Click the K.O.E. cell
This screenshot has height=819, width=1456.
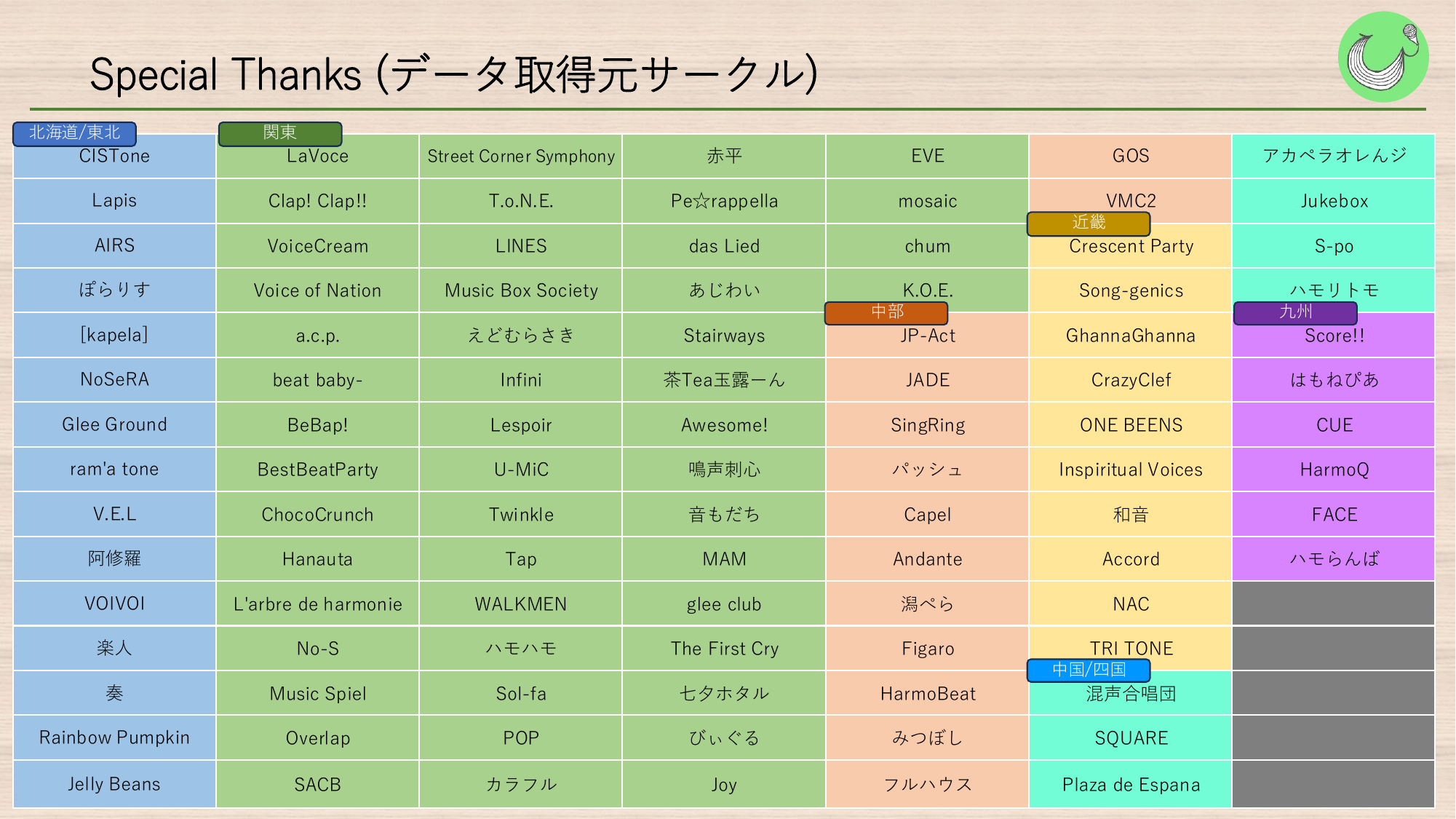point(928,290)
